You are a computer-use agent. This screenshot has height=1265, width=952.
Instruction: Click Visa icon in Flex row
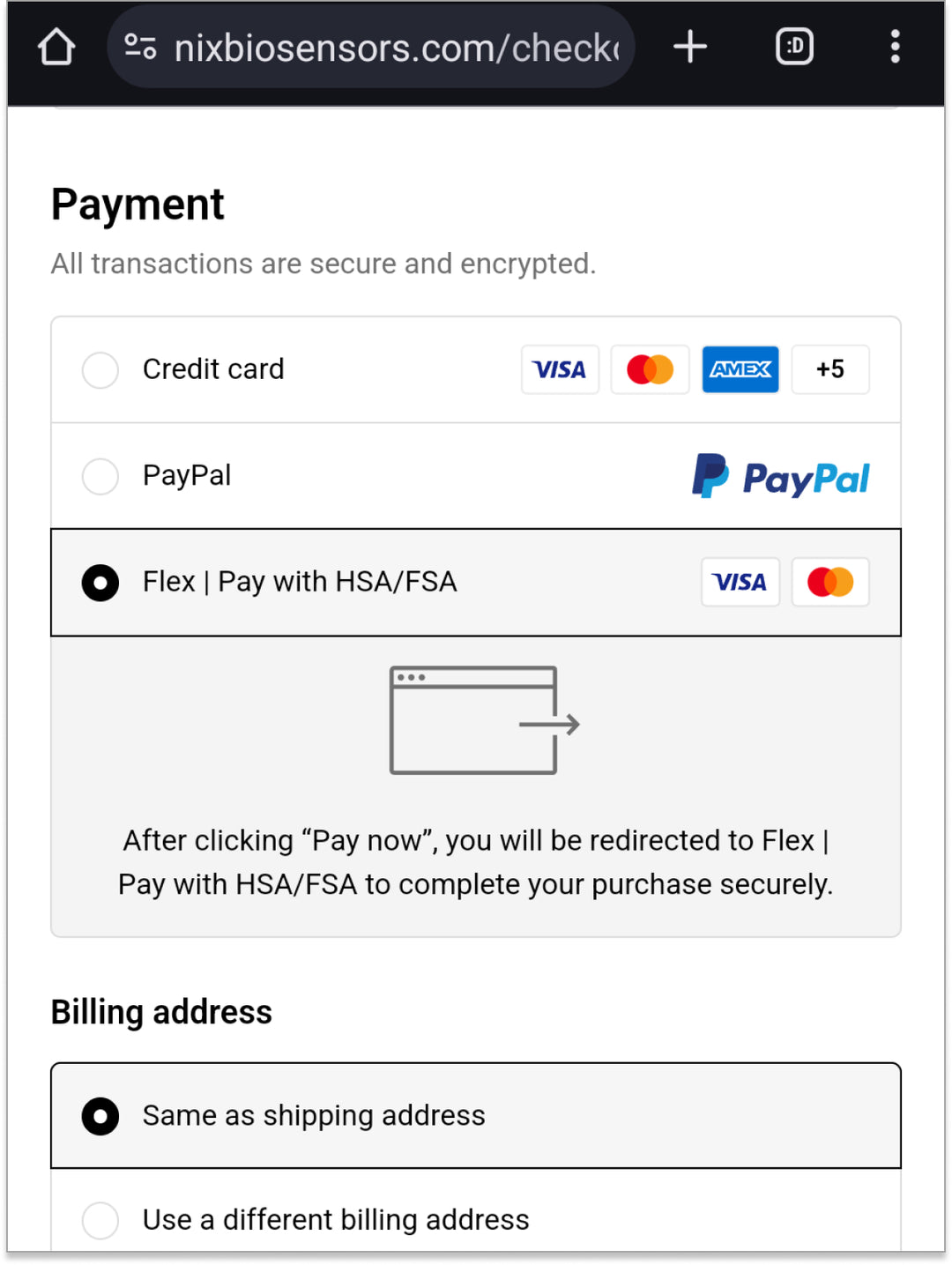[740, 582]
